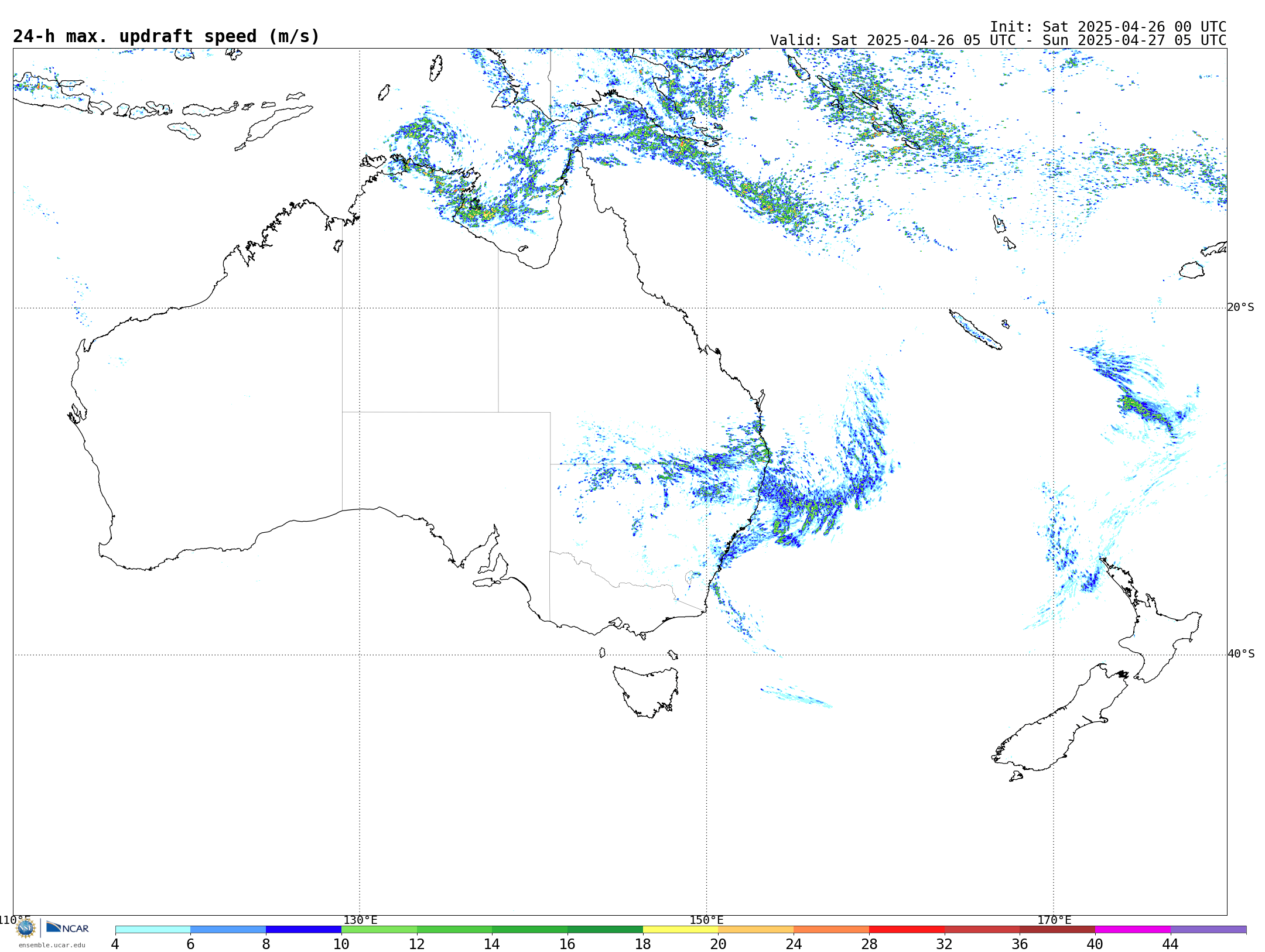Choose the yellow 18–20 colorbar segment
The width and height of the screenshot is (1265, 952).
point(681,930)
